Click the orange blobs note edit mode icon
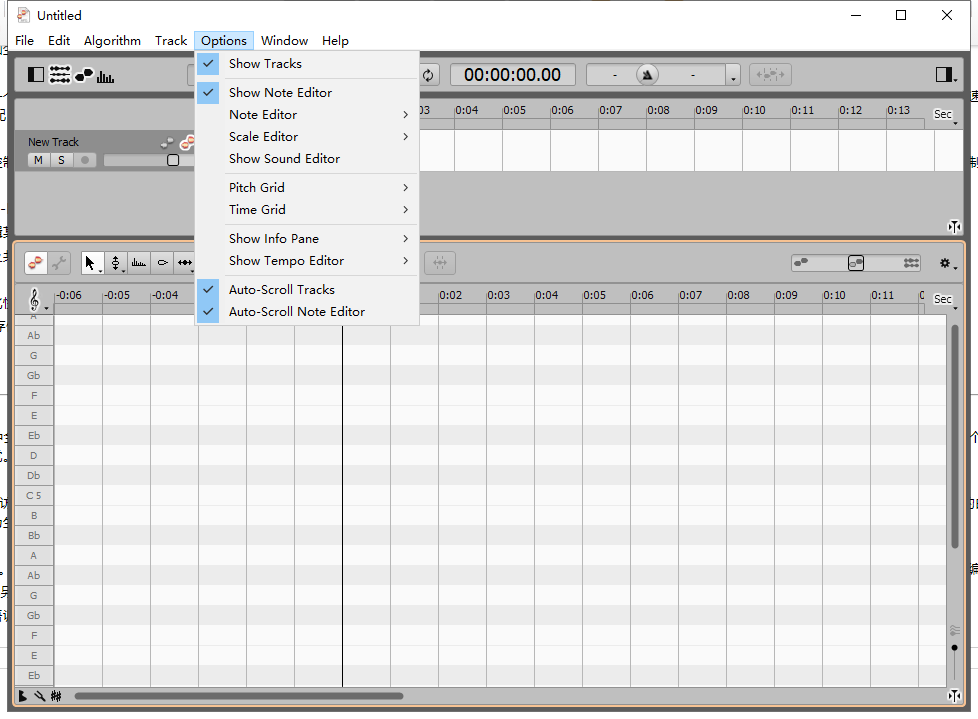The height and width of the screenshot is (719, 978). click(36, 263)
